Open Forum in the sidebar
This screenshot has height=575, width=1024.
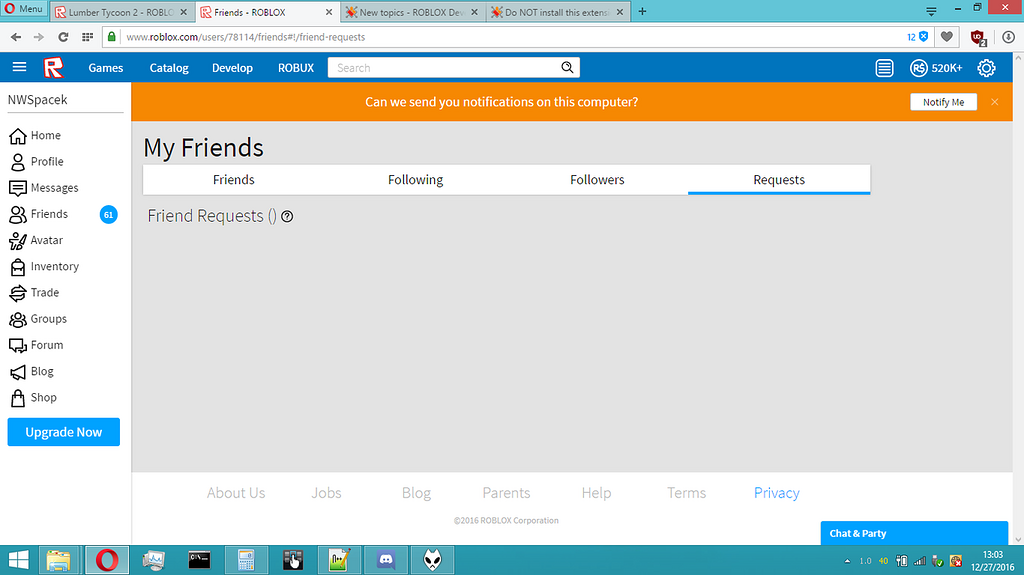click(x=36, y=344)
